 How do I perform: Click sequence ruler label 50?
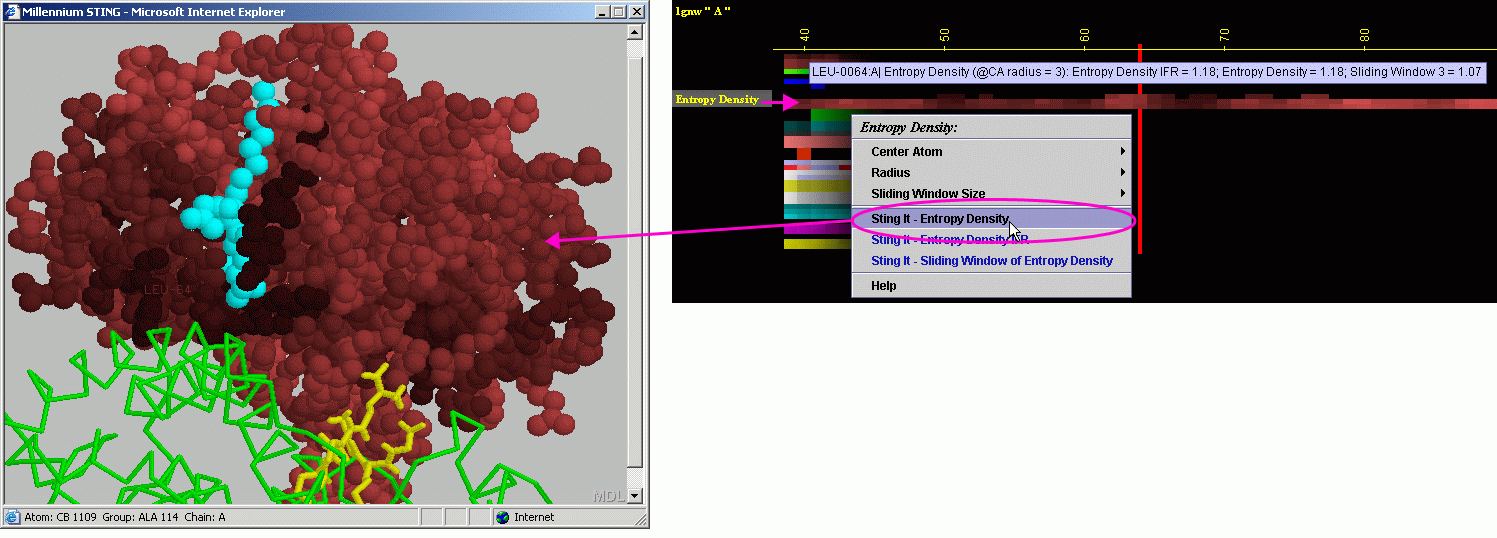pyautogui.click(x=944, y=35)
